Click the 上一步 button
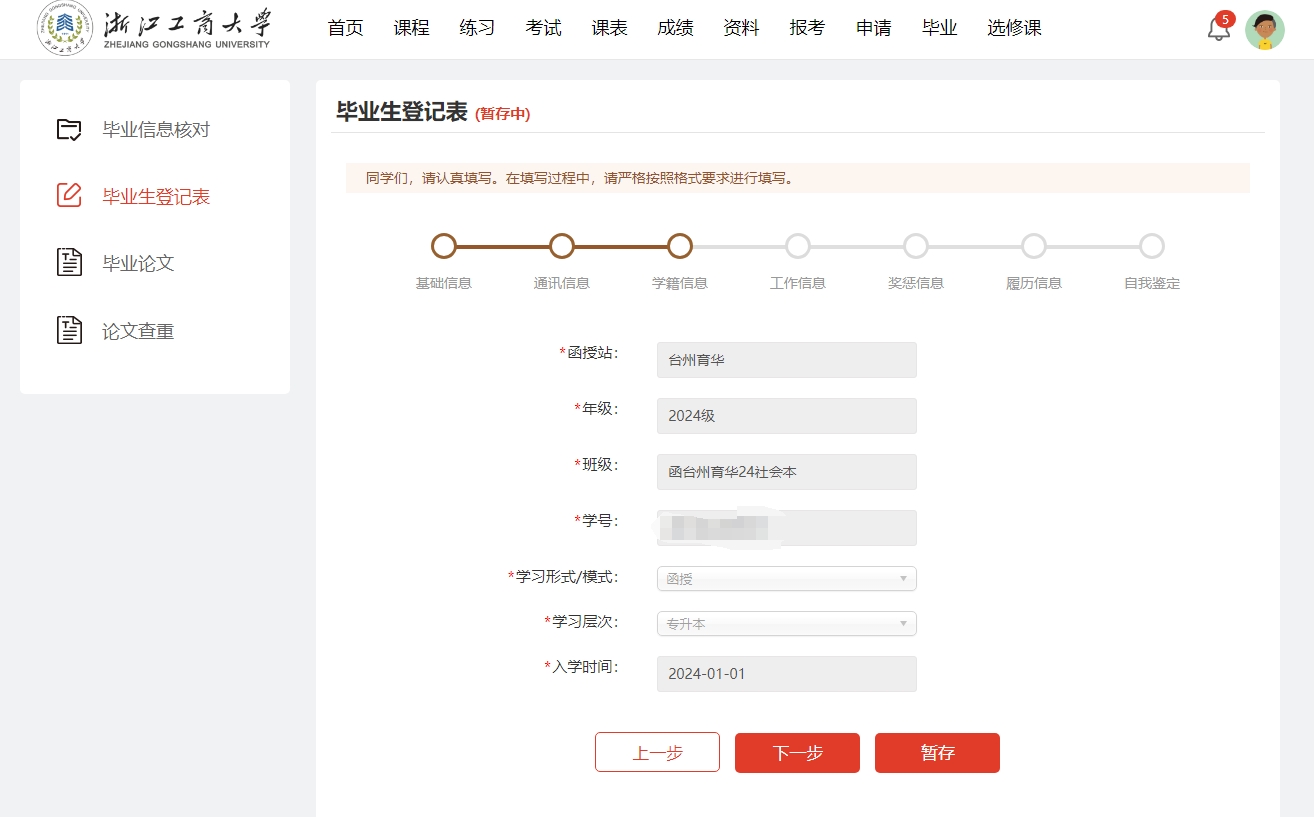1314x817 pixels. (657, 753)
